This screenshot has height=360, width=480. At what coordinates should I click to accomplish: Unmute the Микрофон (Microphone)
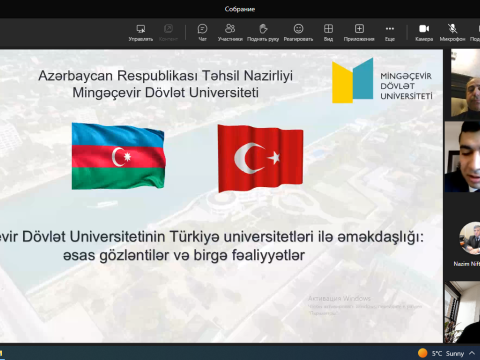pyautogui.click(x=452, y=33)
